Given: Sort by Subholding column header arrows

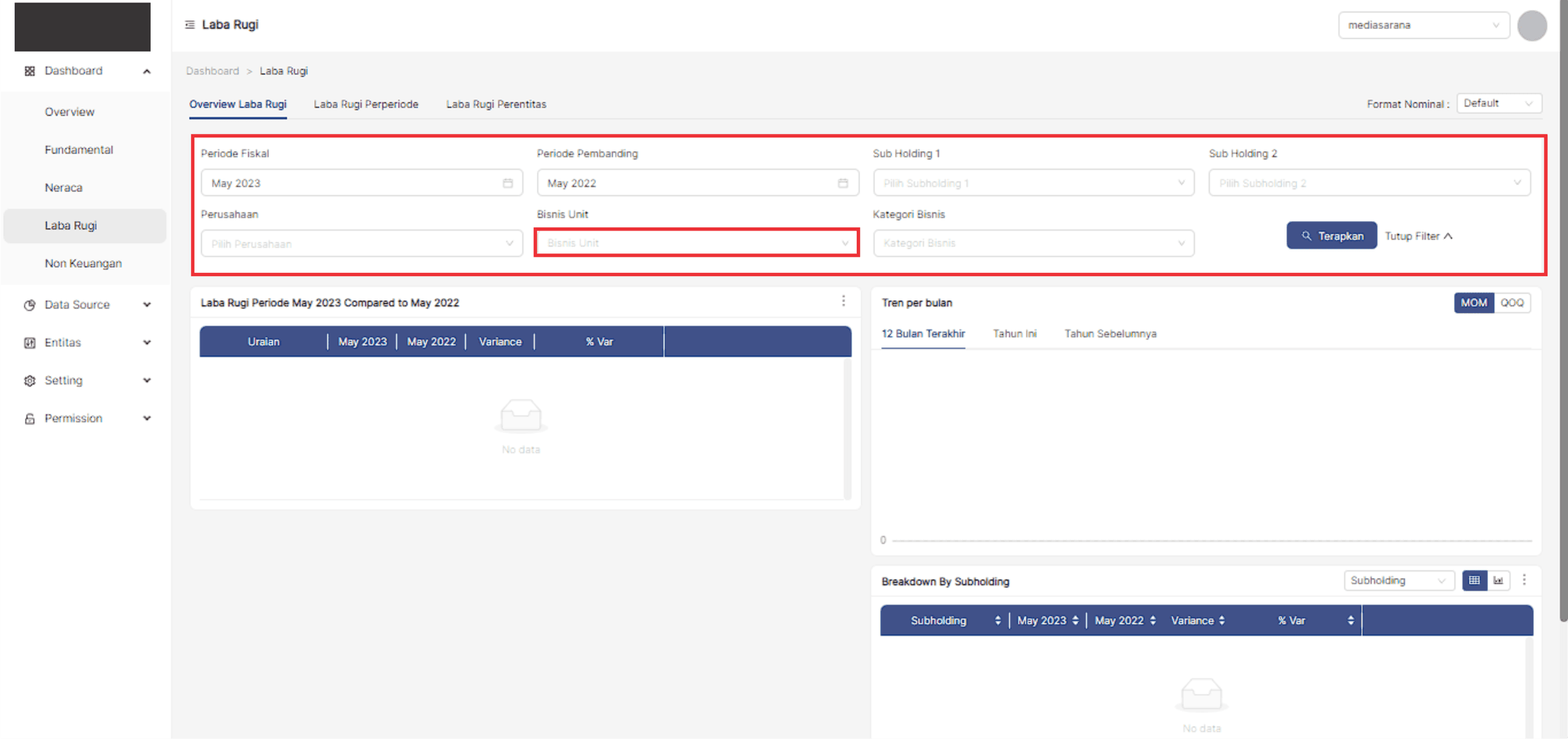Looking at the screenshot, I should pyautogui.click(x=997, y=621).
